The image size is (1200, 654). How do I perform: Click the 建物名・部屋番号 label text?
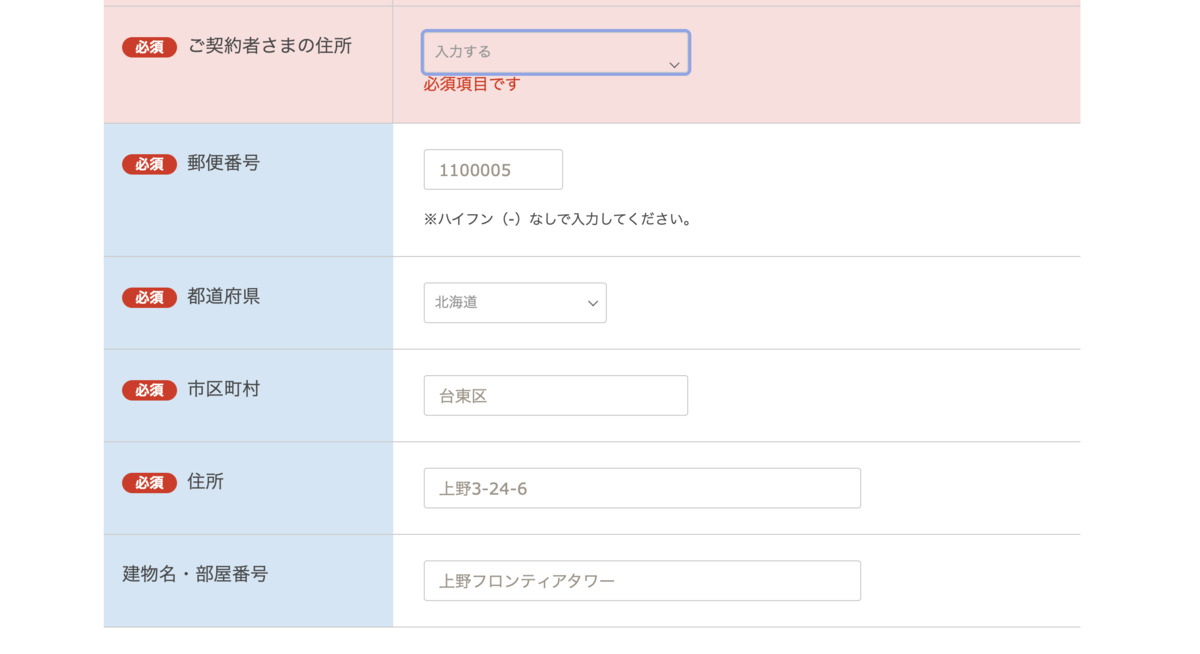196,574
